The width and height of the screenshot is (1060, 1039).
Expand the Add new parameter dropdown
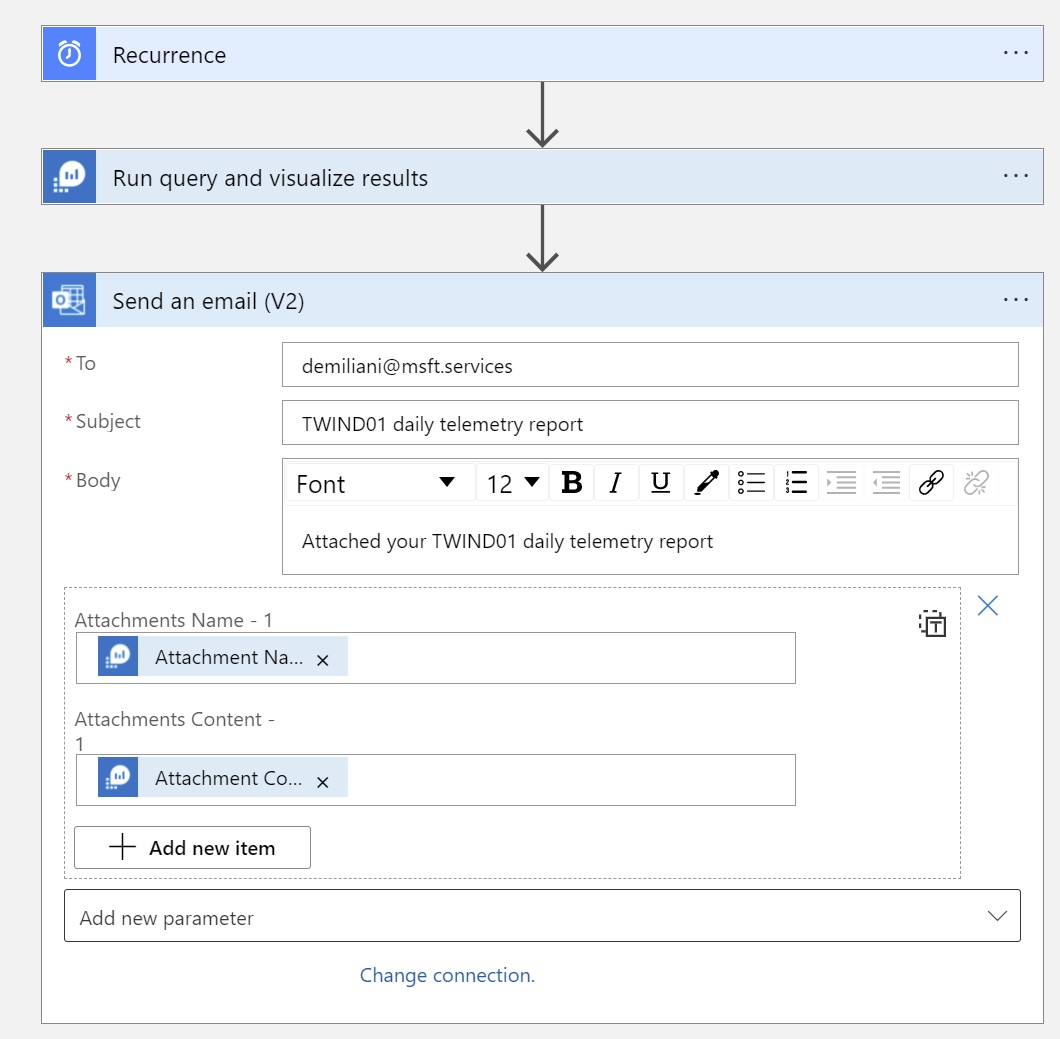pyautogui.click(x=542, y=917)
